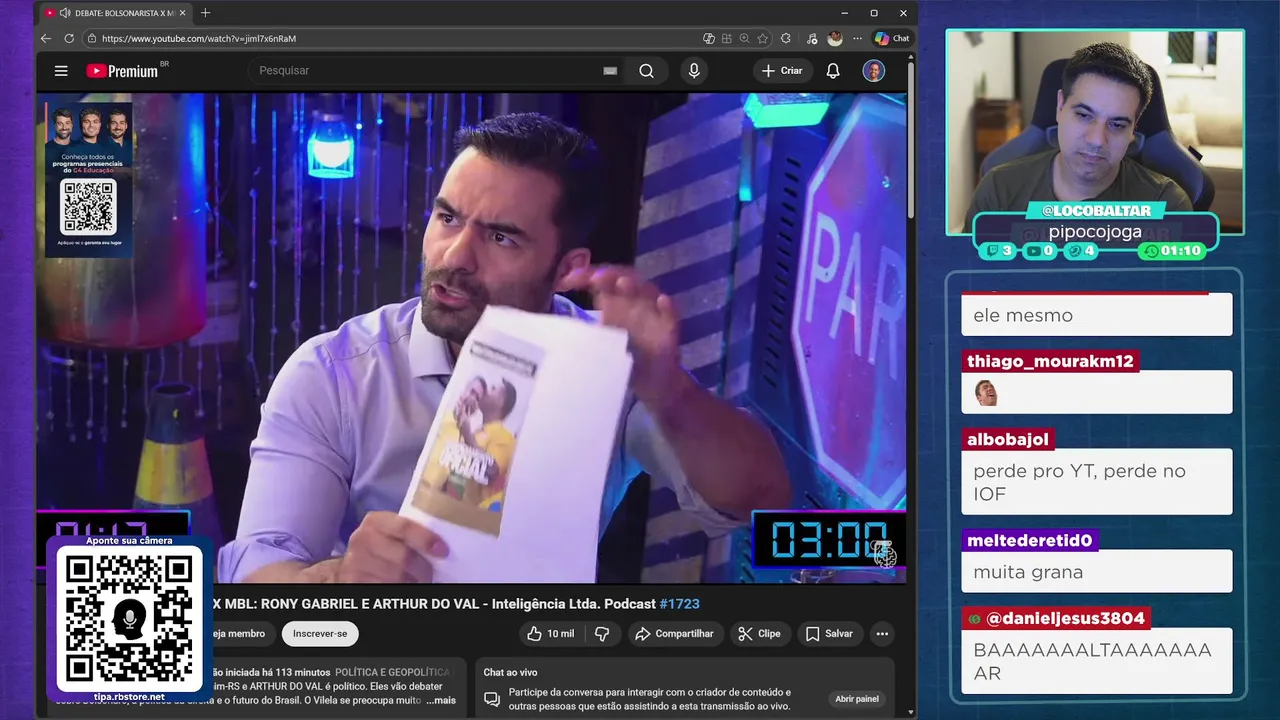The image size is (1280, 720).
Task: Reload the page with refresh icon
Action: pos(69,38)
